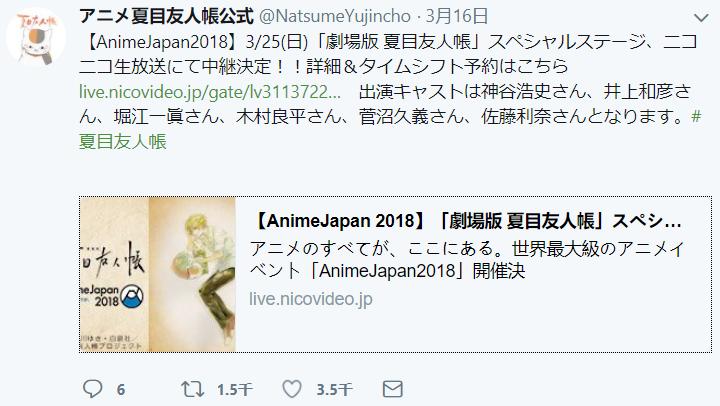The image size is (720, 406).
Task: Click the @NatsumeYujincho handle
Action: (x=335, y=17)
